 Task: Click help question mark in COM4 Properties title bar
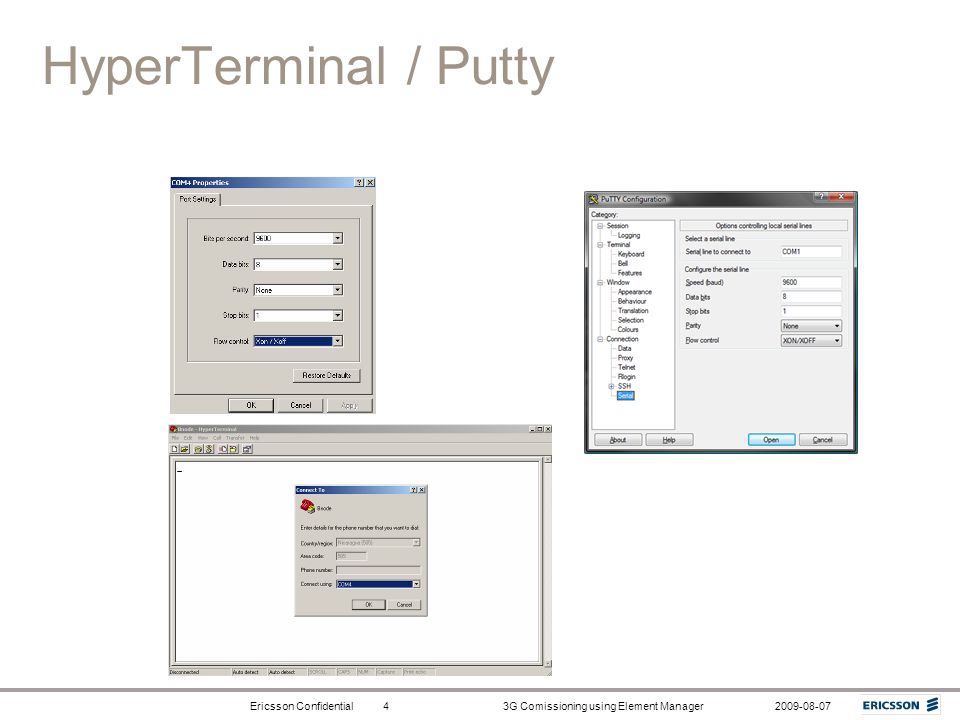359,182
